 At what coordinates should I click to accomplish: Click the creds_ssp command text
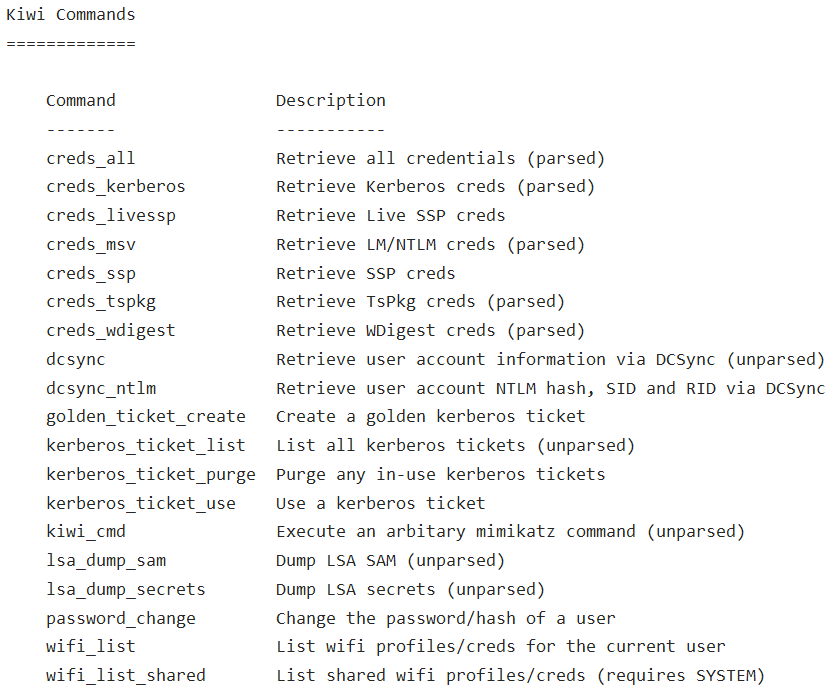point(90,273)
